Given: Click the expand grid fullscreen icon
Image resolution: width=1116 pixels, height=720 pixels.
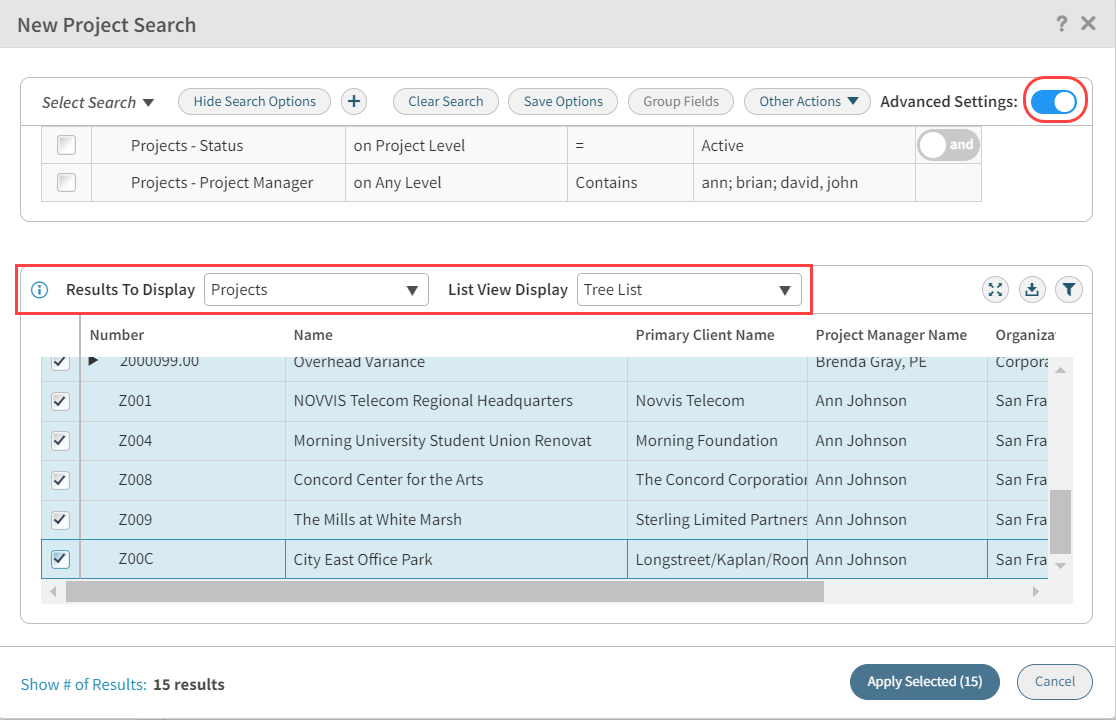Looking at the screenshot, I should (995, 290).
